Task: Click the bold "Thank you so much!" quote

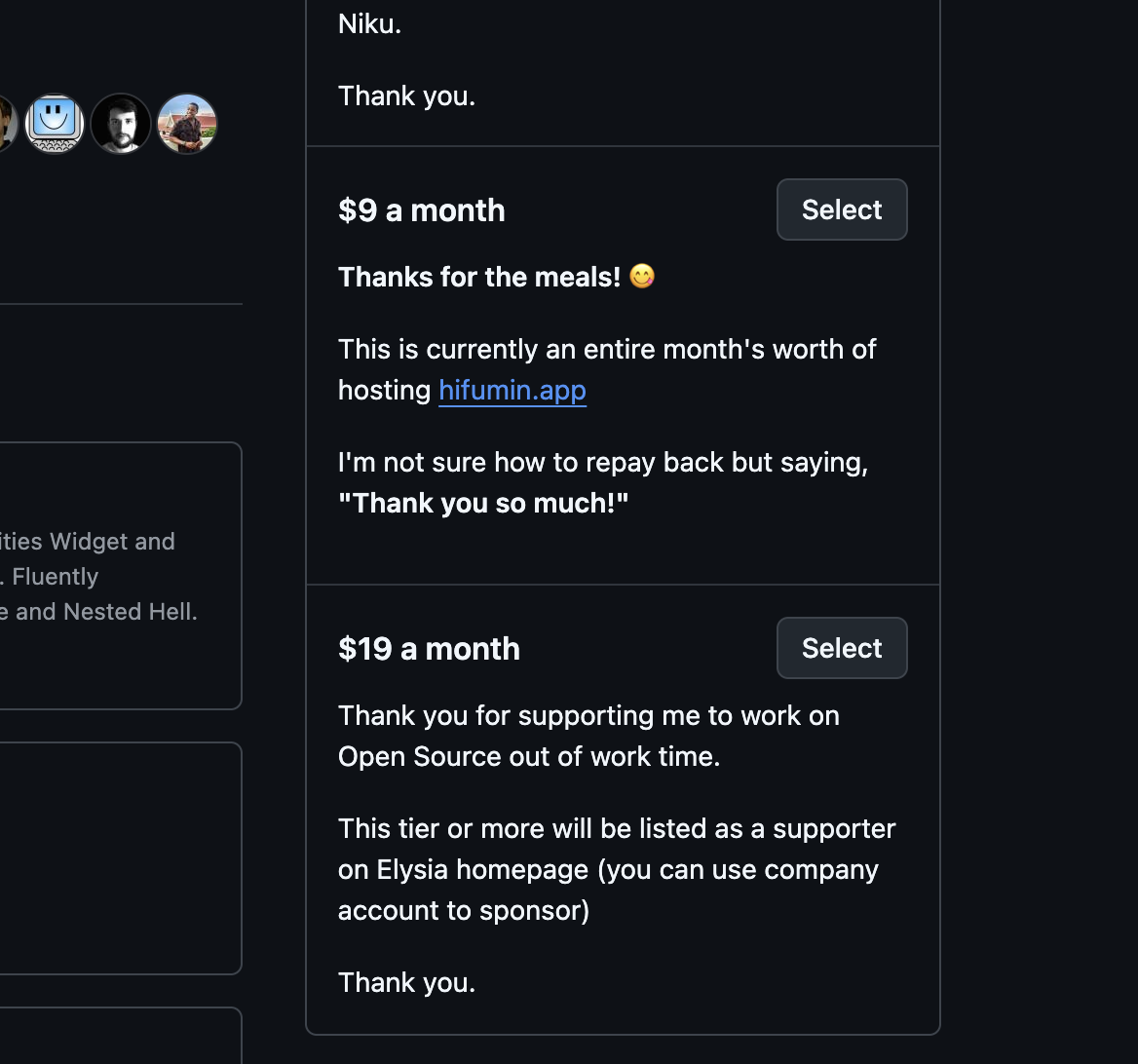Action: (483, 503)
